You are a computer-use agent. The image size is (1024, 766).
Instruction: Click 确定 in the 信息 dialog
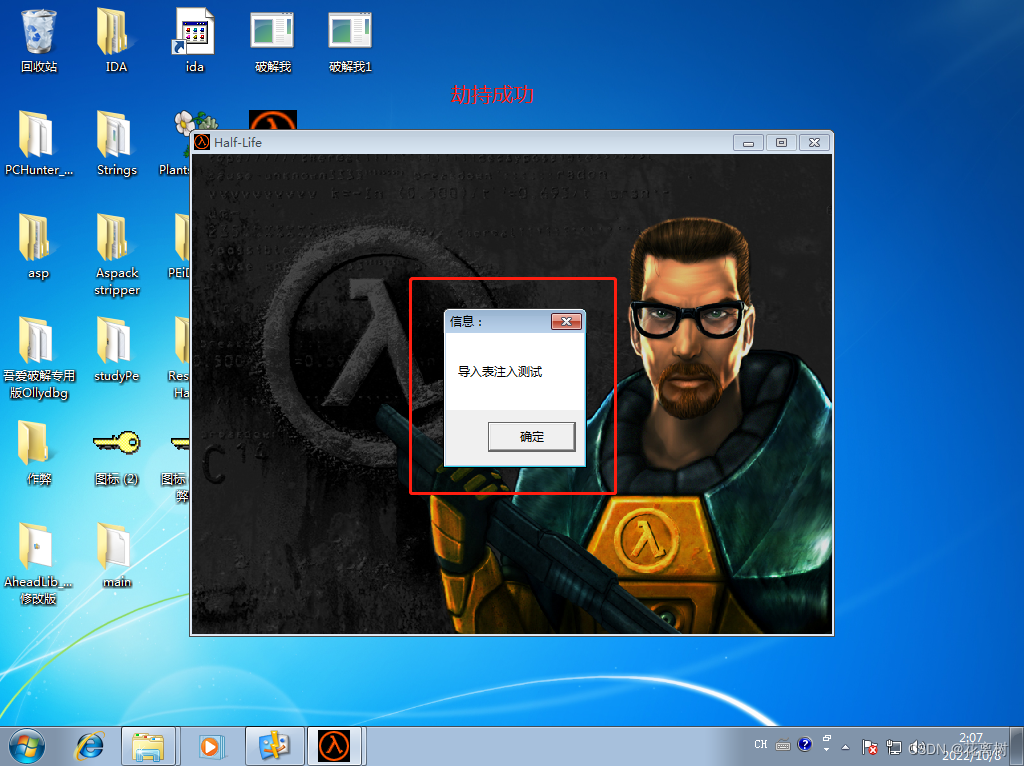pyautogui.click(x=532, y=436)
